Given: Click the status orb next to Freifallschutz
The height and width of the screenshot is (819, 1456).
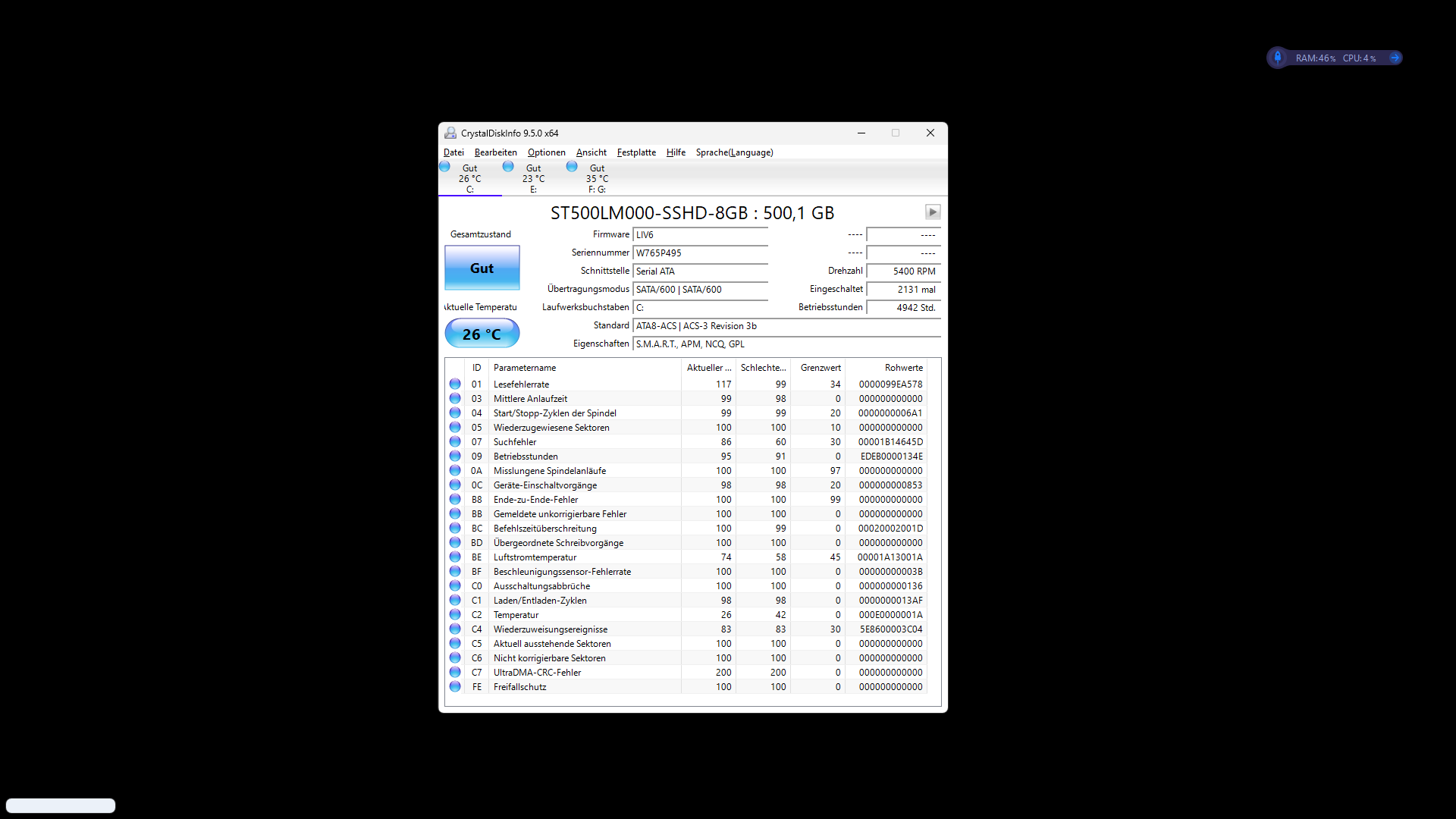Looking at the screenshot, I should (455, 687).
